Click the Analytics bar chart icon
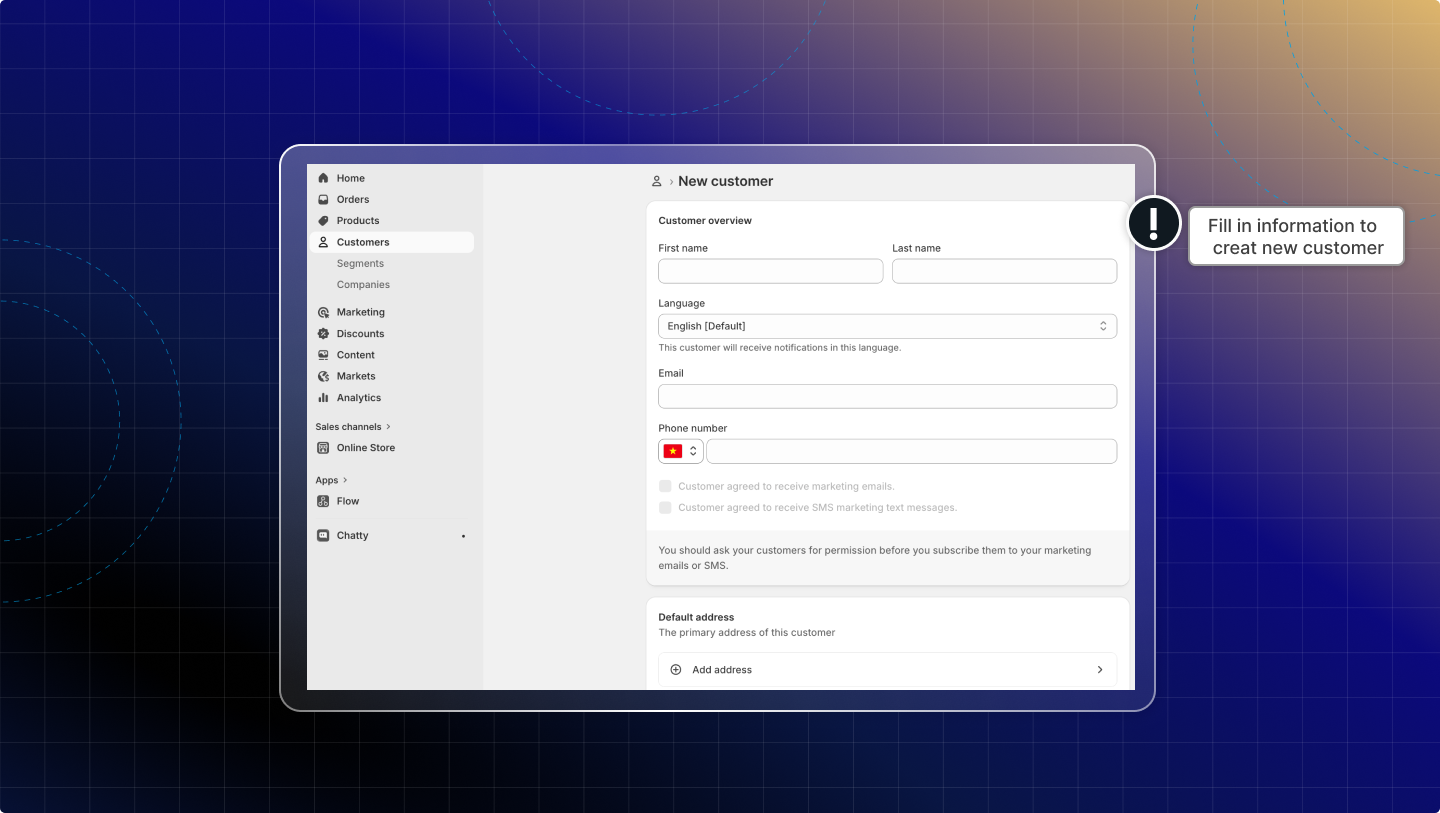The height and width of the screenshot is (813, 1440). point(323,398)
